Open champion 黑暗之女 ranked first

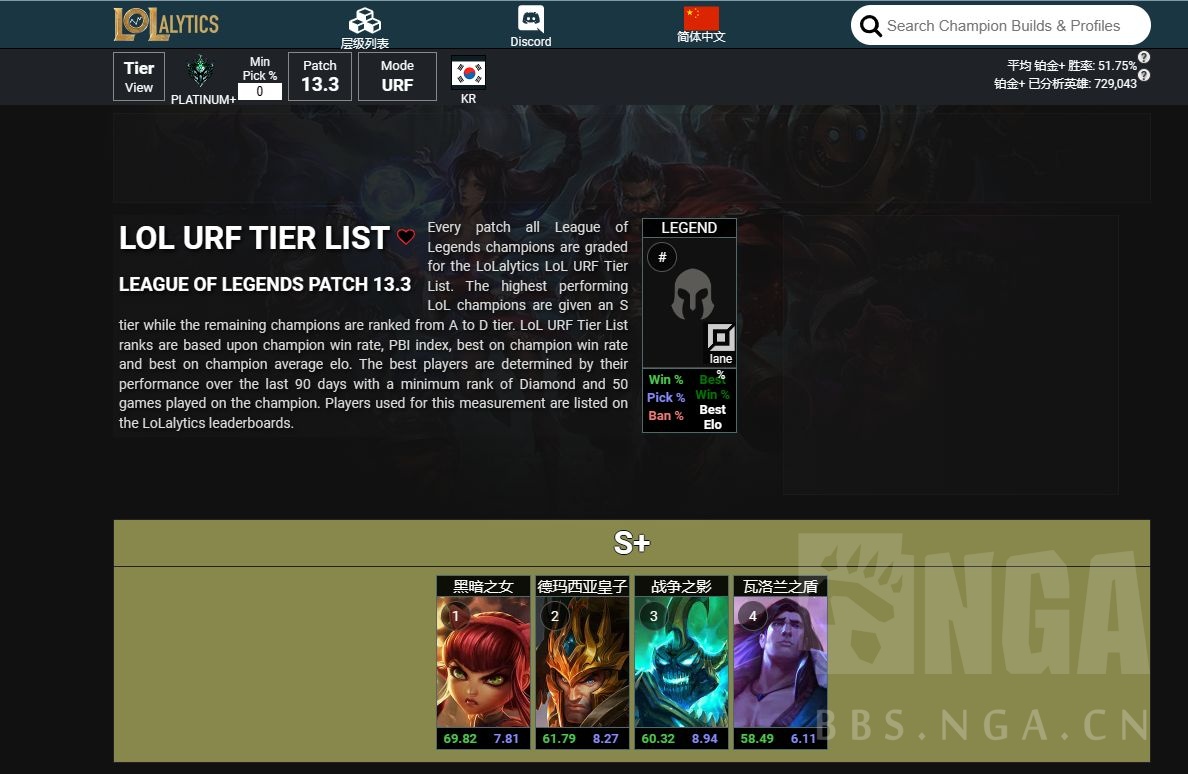coord(483,662)
